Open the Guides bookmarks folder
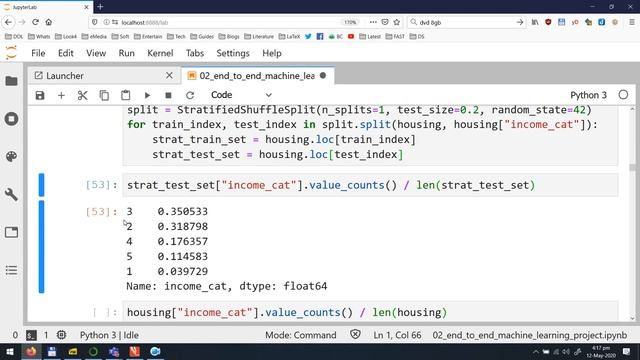Viewport: 640px width, 360px height. click(x=202, y=36)
